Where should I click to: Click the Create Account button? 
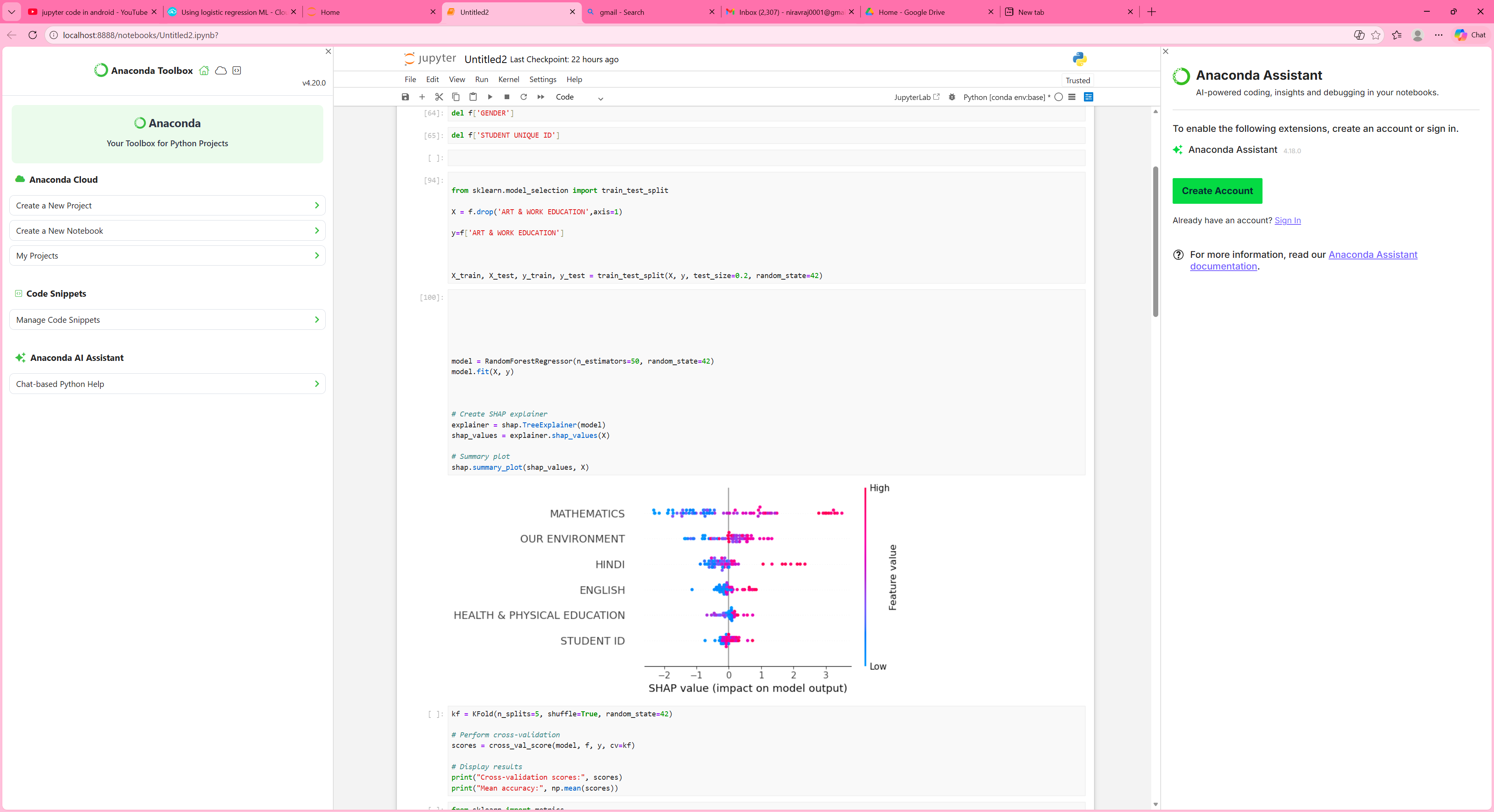pos(1217,191)
